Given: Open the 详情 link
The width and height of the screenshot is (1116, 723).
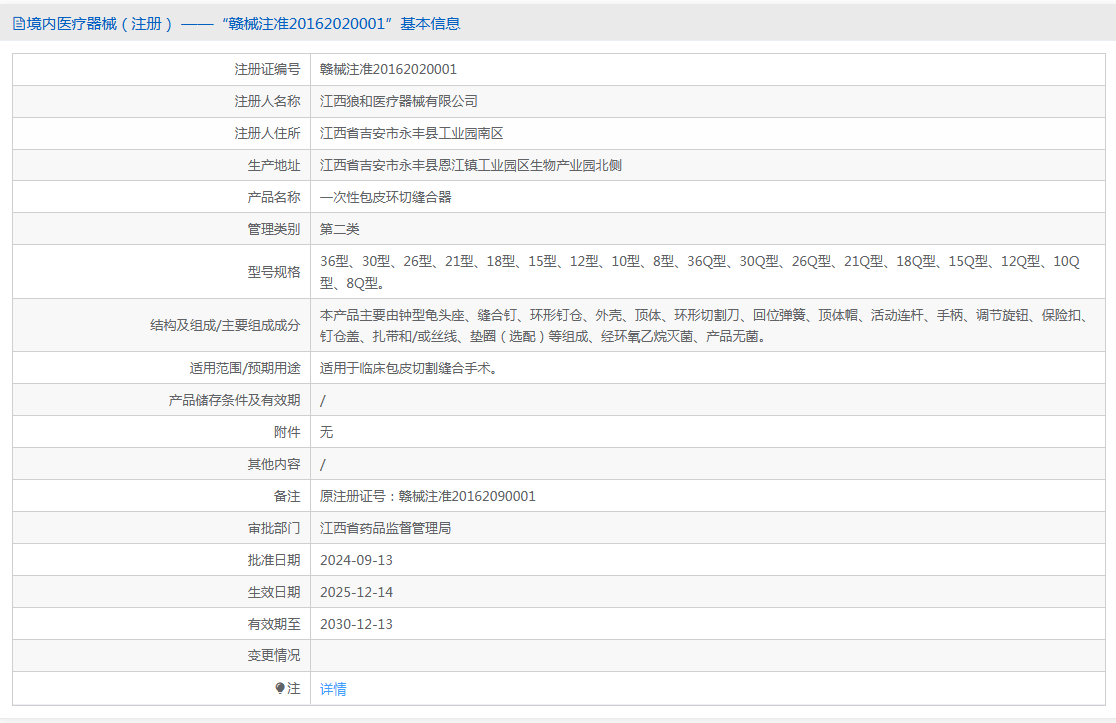Looking at the screenshot, I should [333, 689].
